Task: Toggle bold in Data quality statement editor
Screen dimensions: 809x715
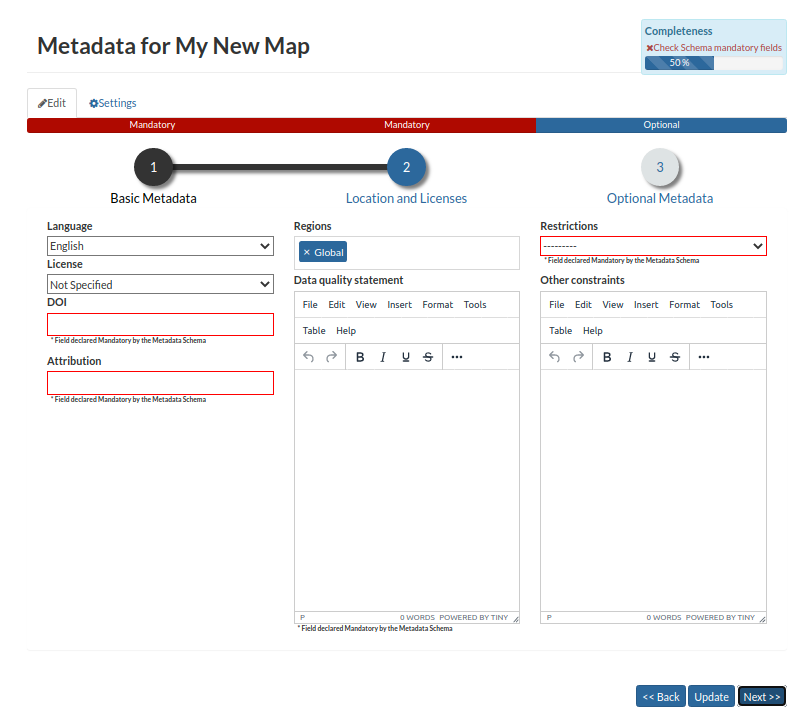Action: pyautogui.click(x=360, y=357)
